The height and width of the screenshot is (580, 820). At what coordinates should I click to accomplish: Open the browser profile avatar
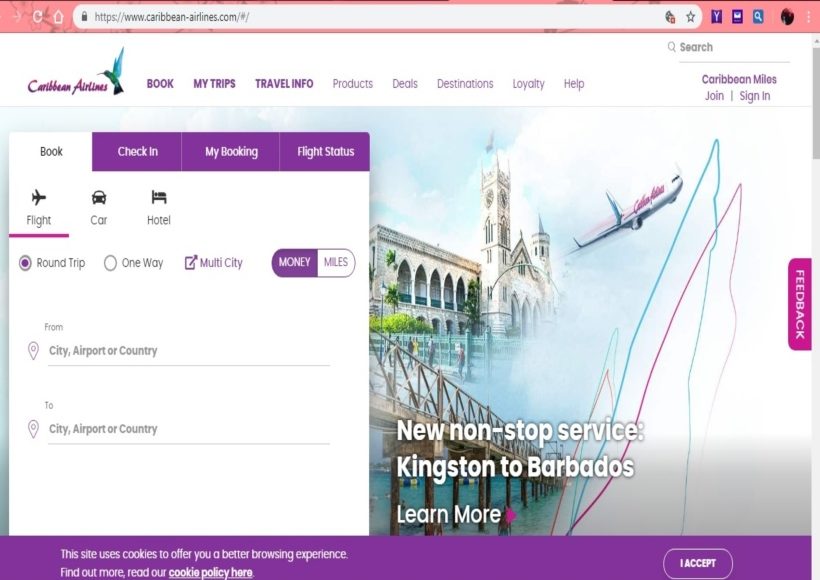pyautogui.click(x=787, y=17)
